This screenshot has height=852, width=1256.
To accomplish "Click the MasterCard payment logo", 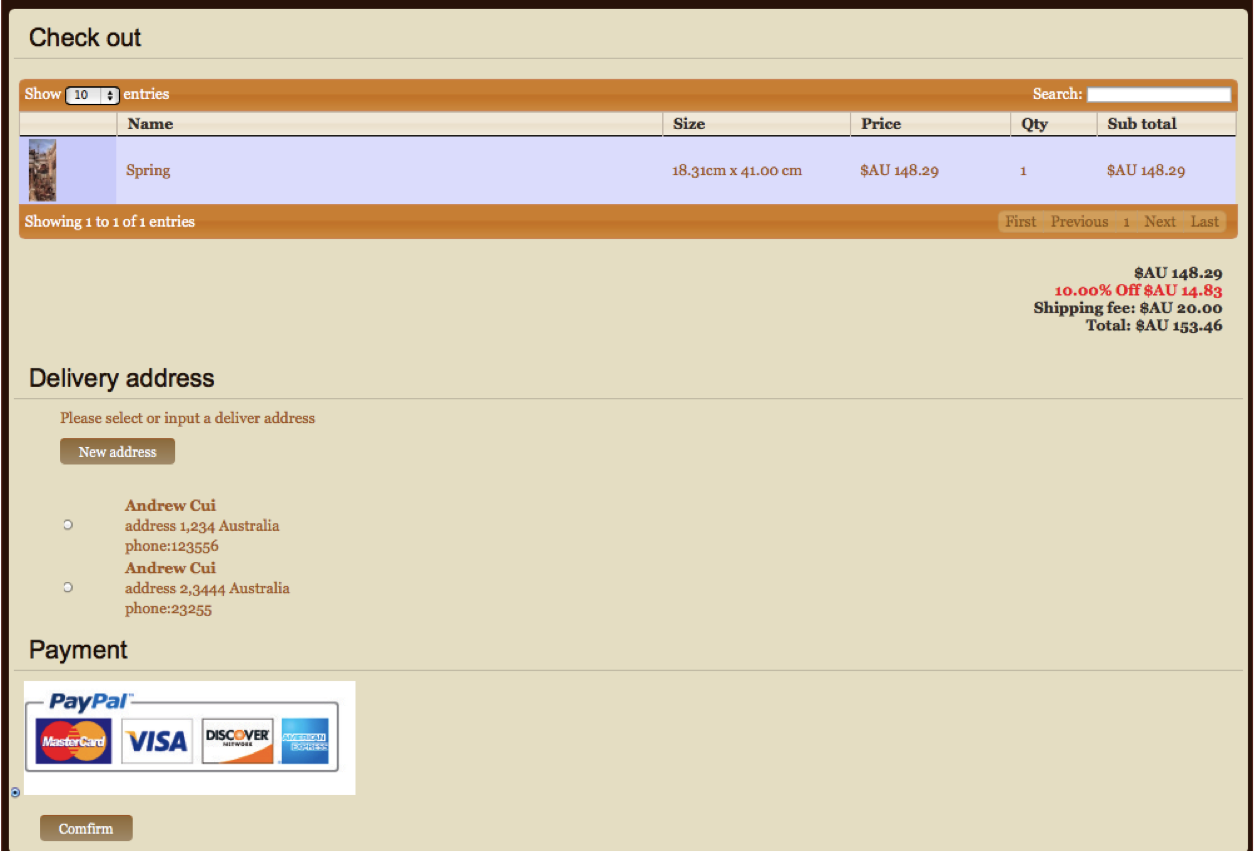I will coord(74,741).
